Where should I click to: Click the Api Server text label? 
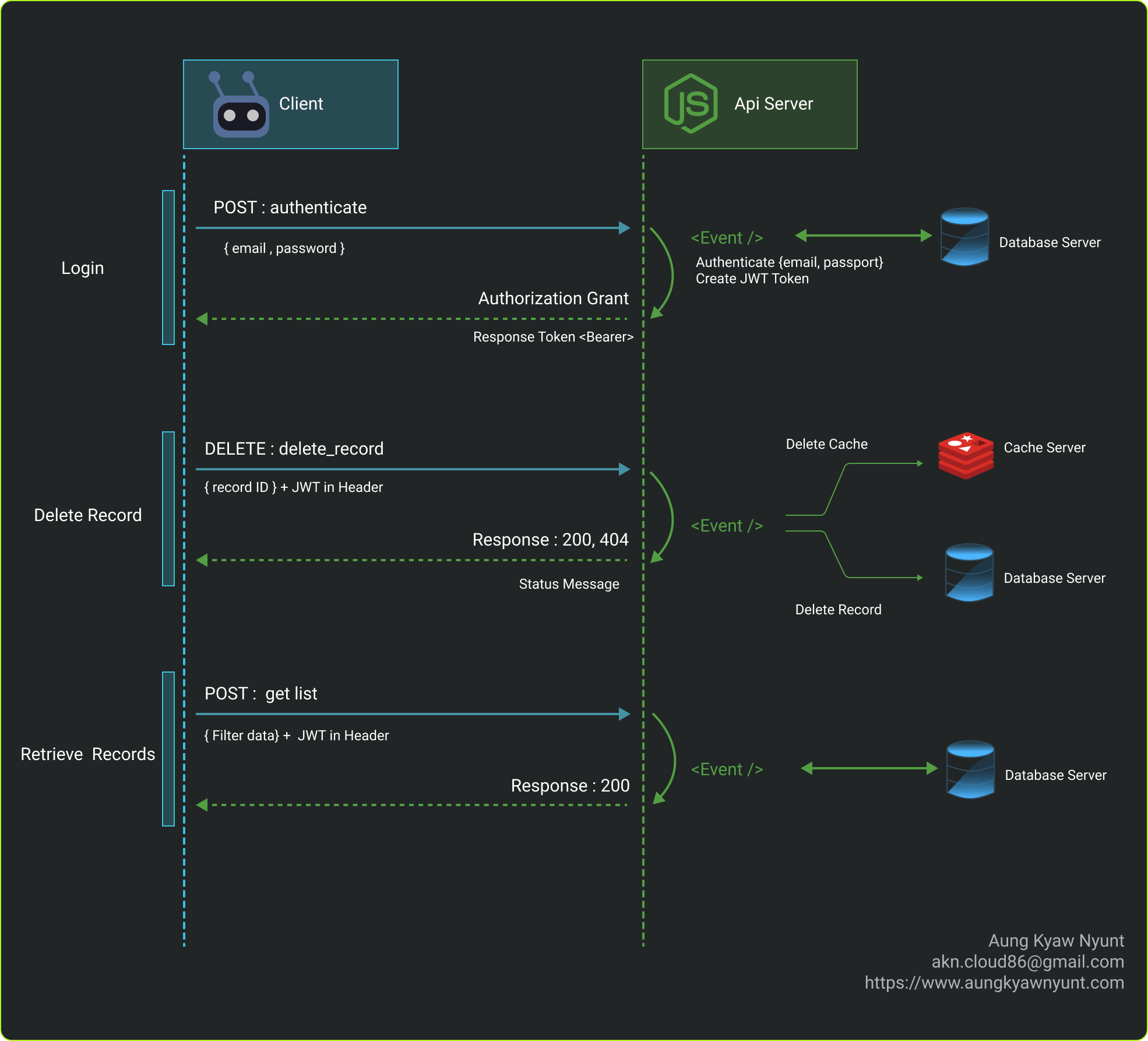click(x=773, y=104)
